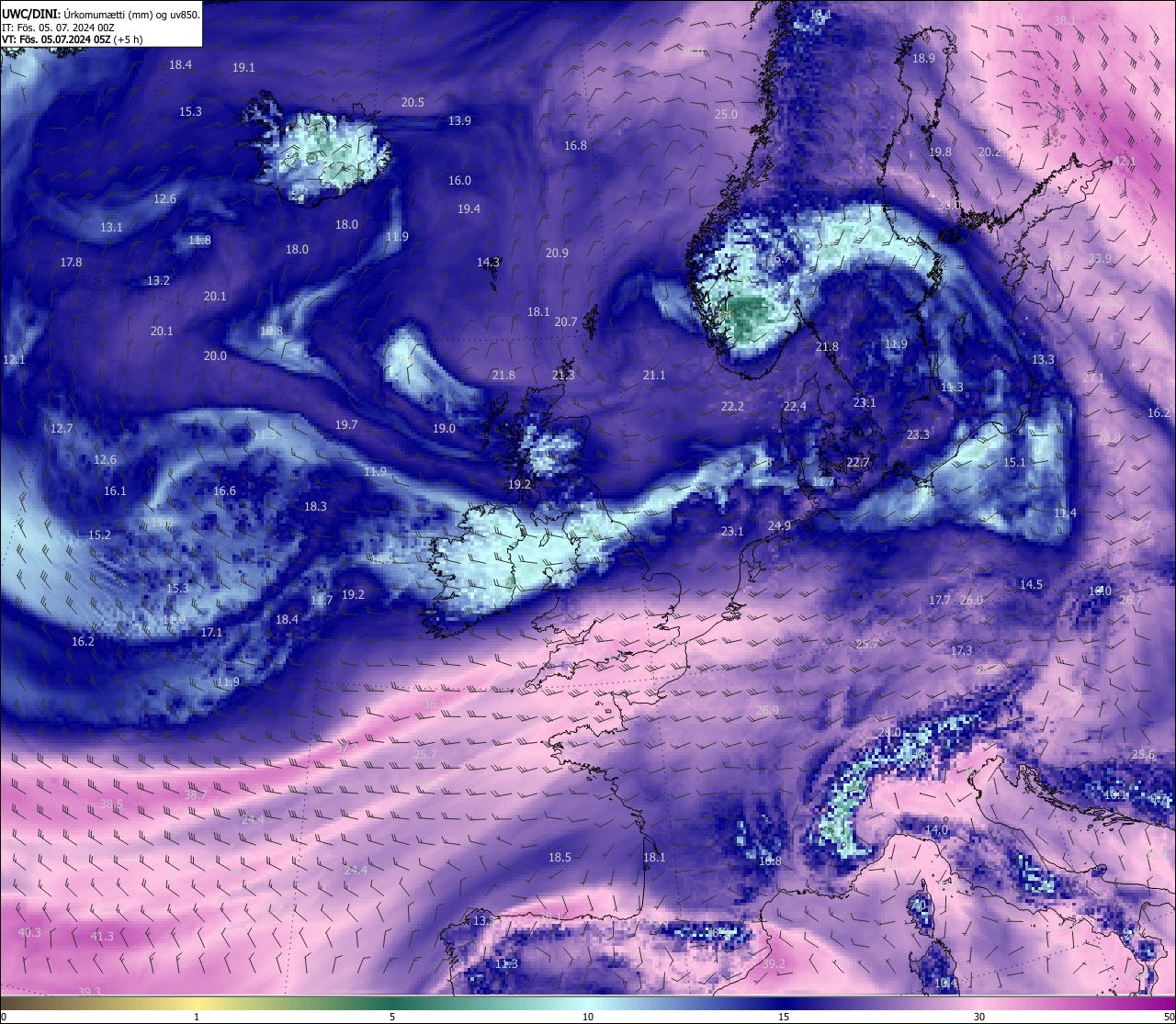
Task: Click the map value 22.4
Action: click(x=795, y=406)
